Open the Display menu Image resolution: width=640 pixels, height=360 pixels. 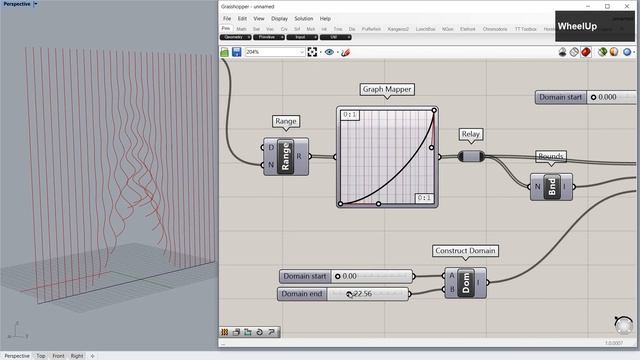click(279, 19)
